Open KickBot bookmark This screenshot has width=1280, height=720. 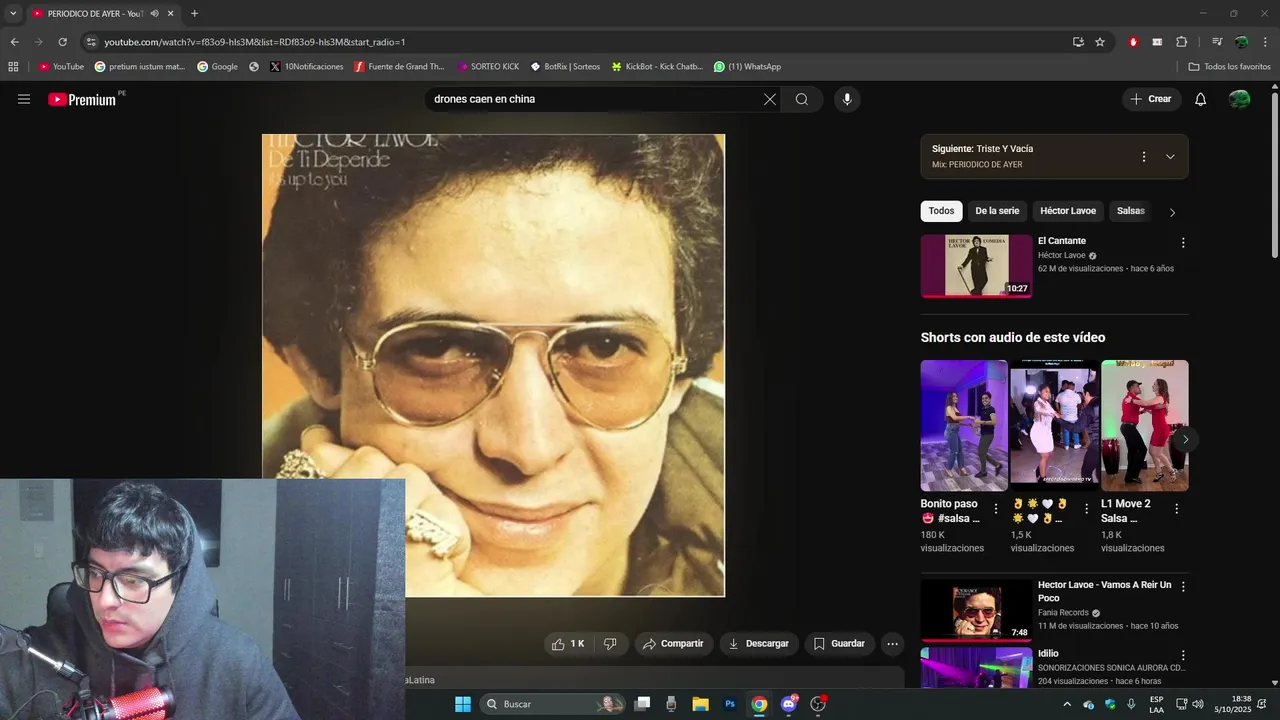[657, 67]
